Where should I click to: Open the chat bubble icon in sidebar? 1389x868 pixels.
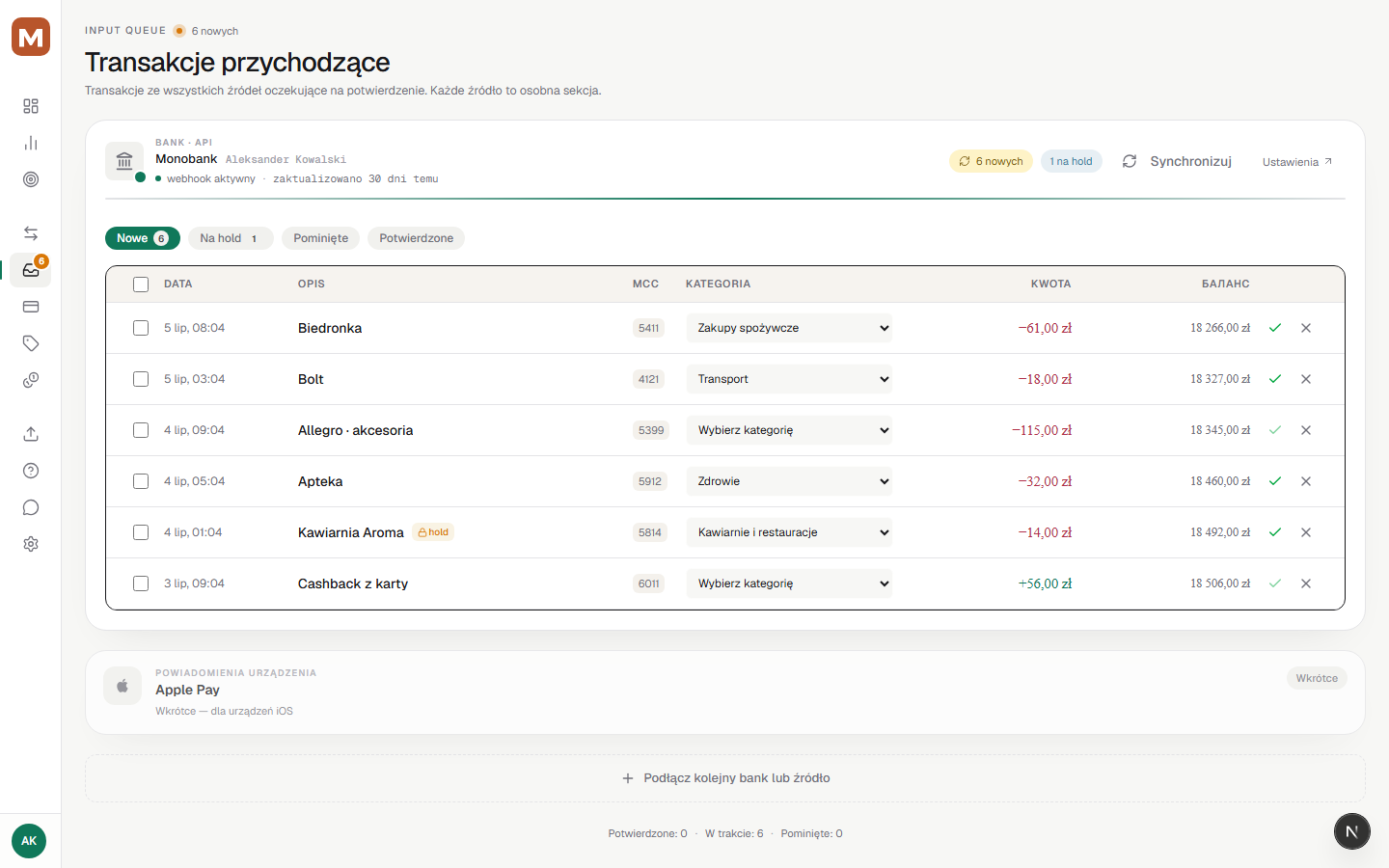point(31,507)
